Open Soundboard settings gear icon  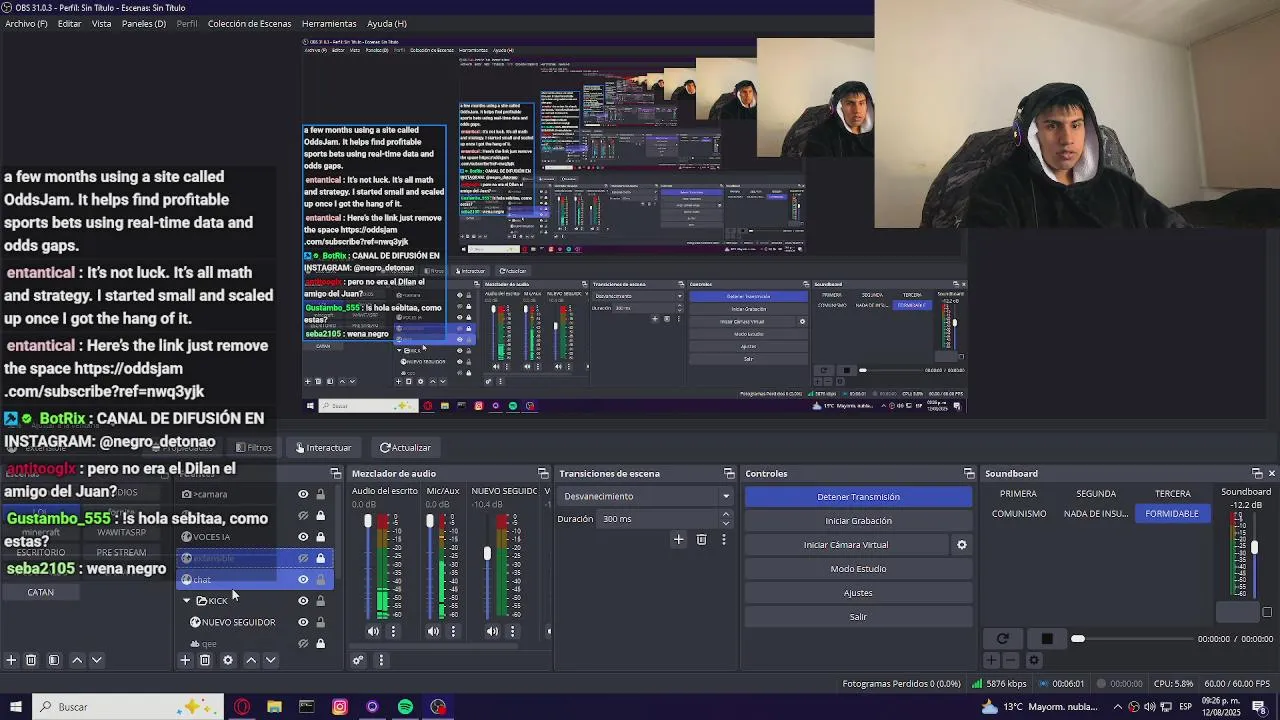click(x=1034, y=660)
